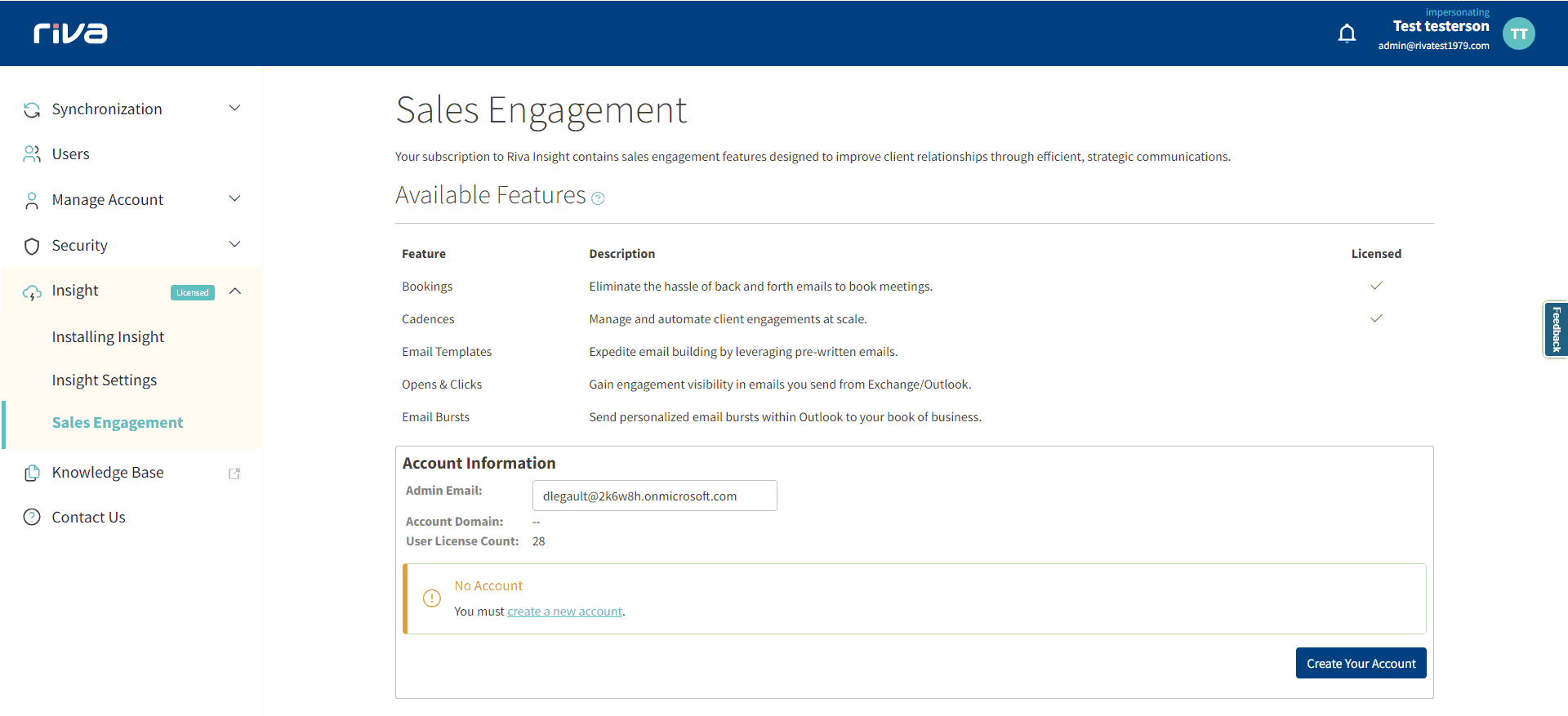Click the Contact Us question mark icon

[32, 517]
